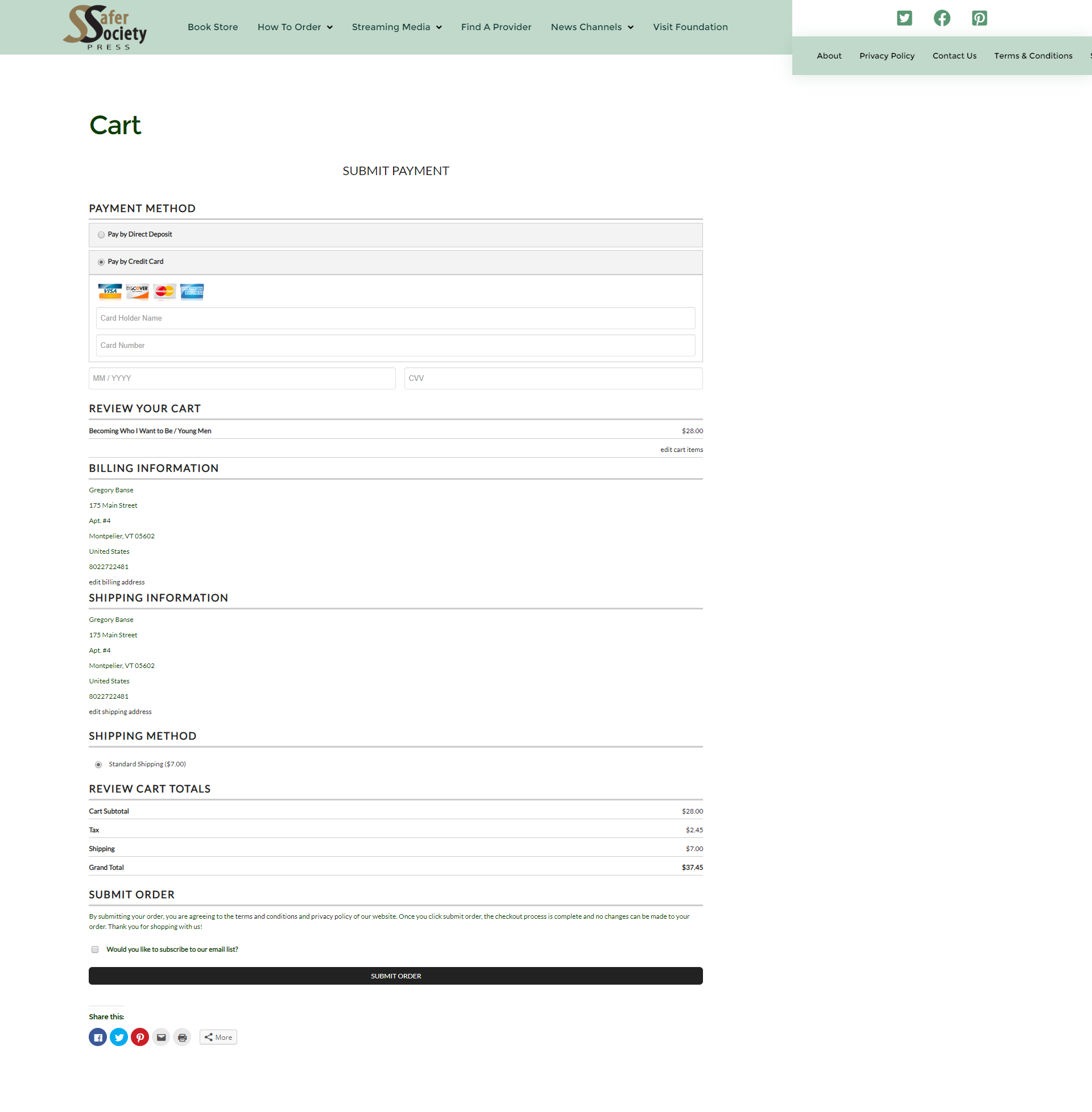
Task: Open Pinterest icon in header
Action: pyautogui.click(x=979, y=18)
